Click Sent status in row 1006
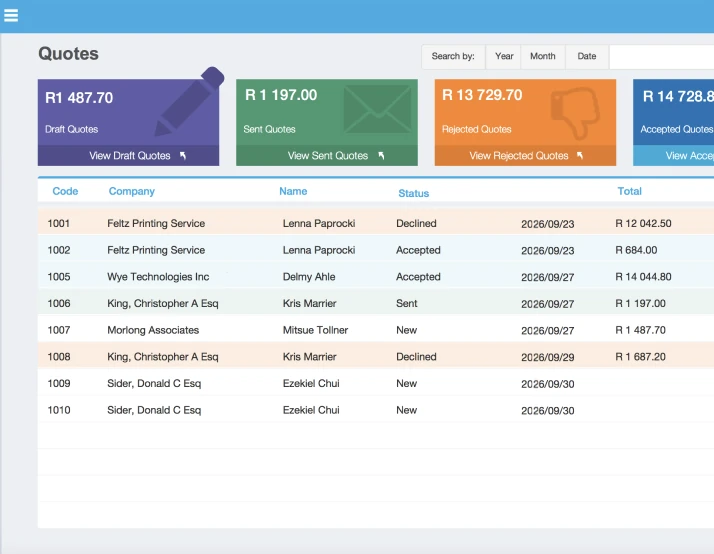The image size is (714, 554). (x=407, y=303)
